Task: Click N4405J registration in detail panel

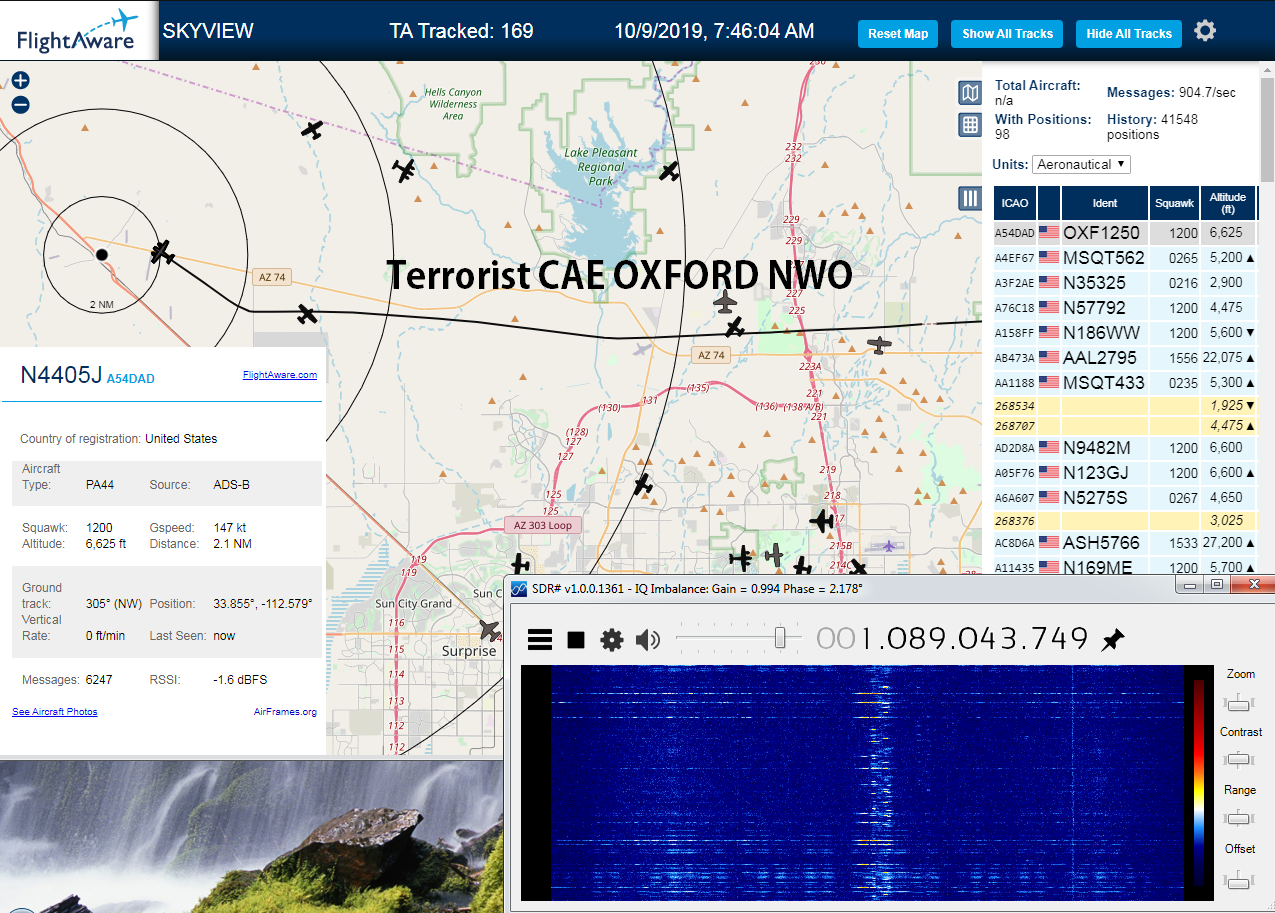Action: pos(61,375)
